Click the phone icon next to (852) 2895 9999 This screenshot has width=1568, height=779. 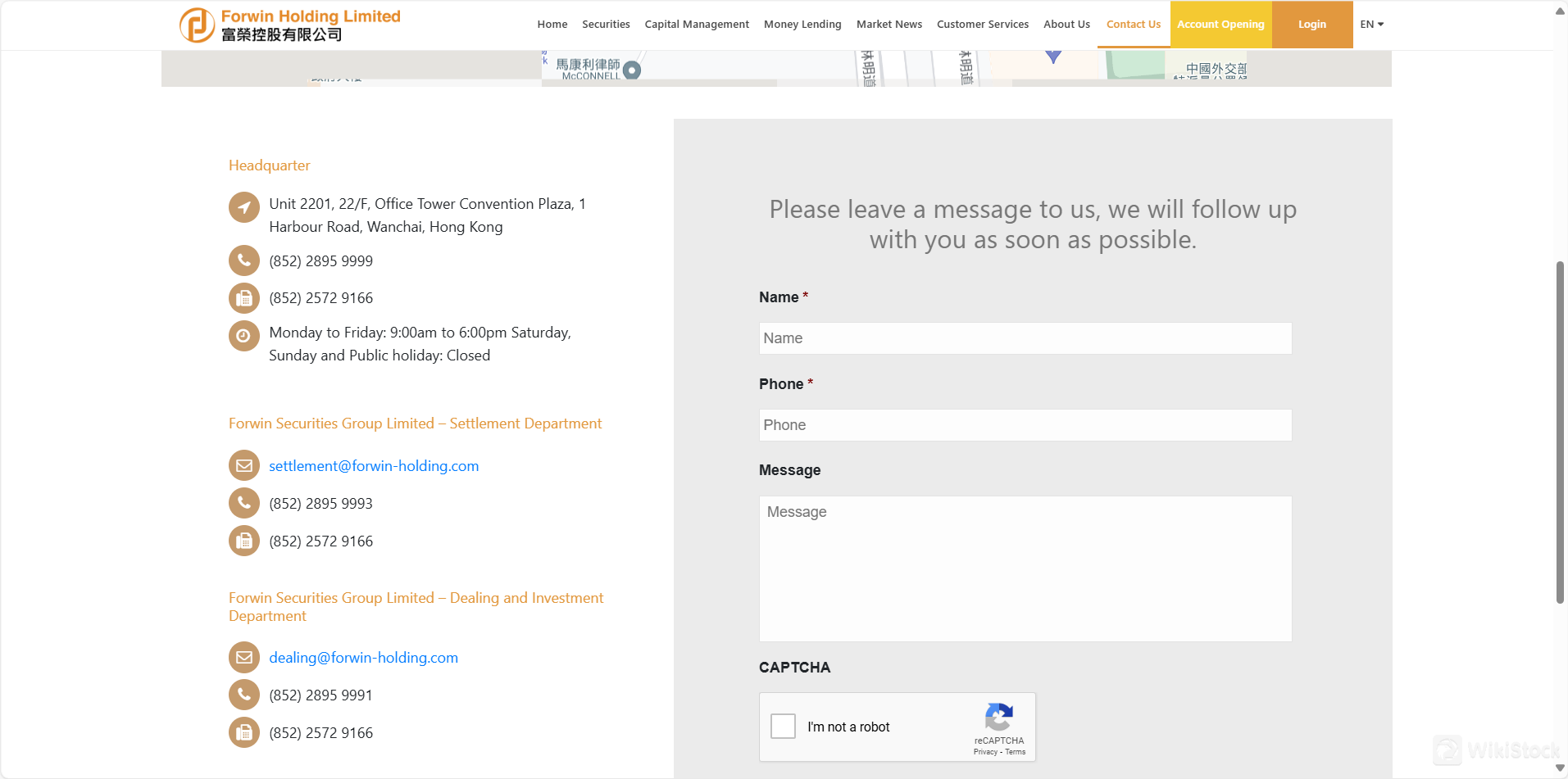(243, 260)
